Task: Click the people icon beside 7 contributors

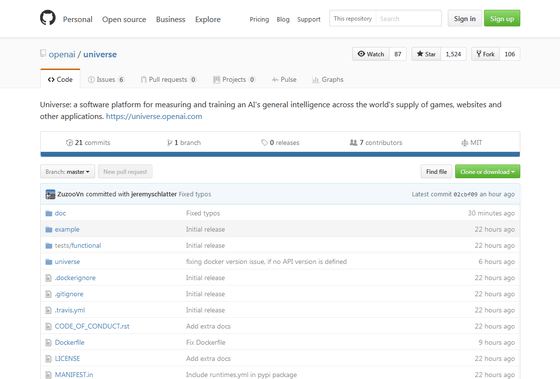Action: (353, 143)
